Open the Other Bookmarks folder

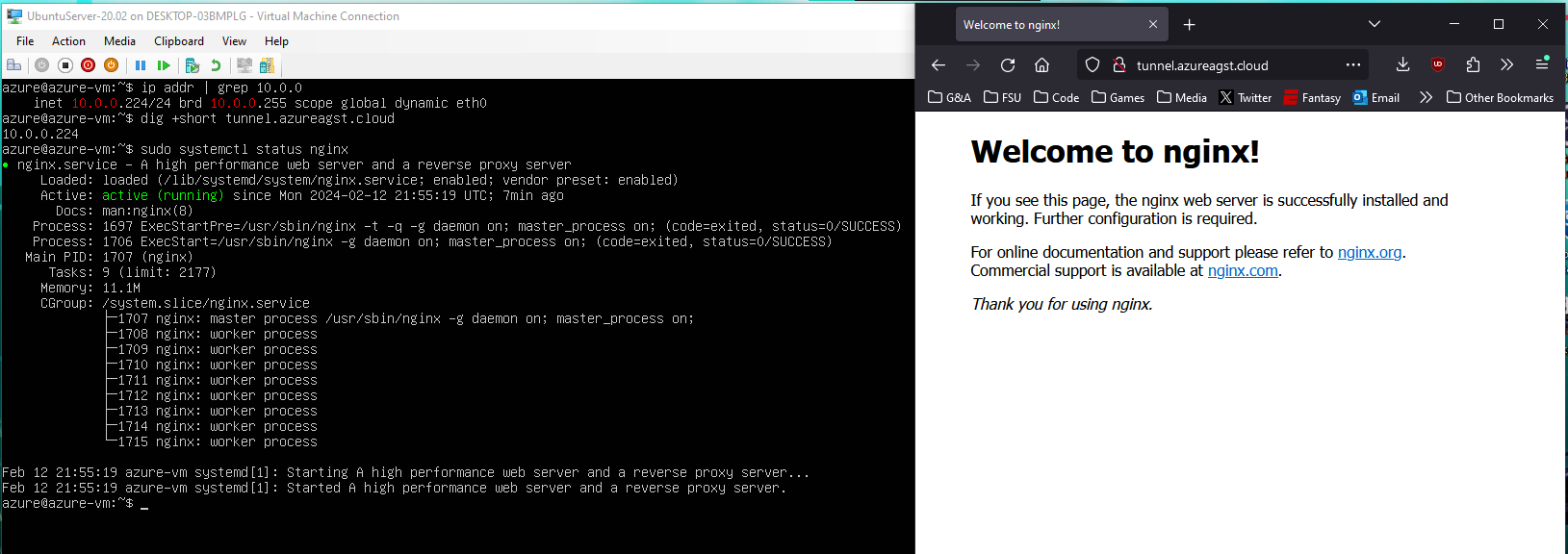click(1500, 97)
